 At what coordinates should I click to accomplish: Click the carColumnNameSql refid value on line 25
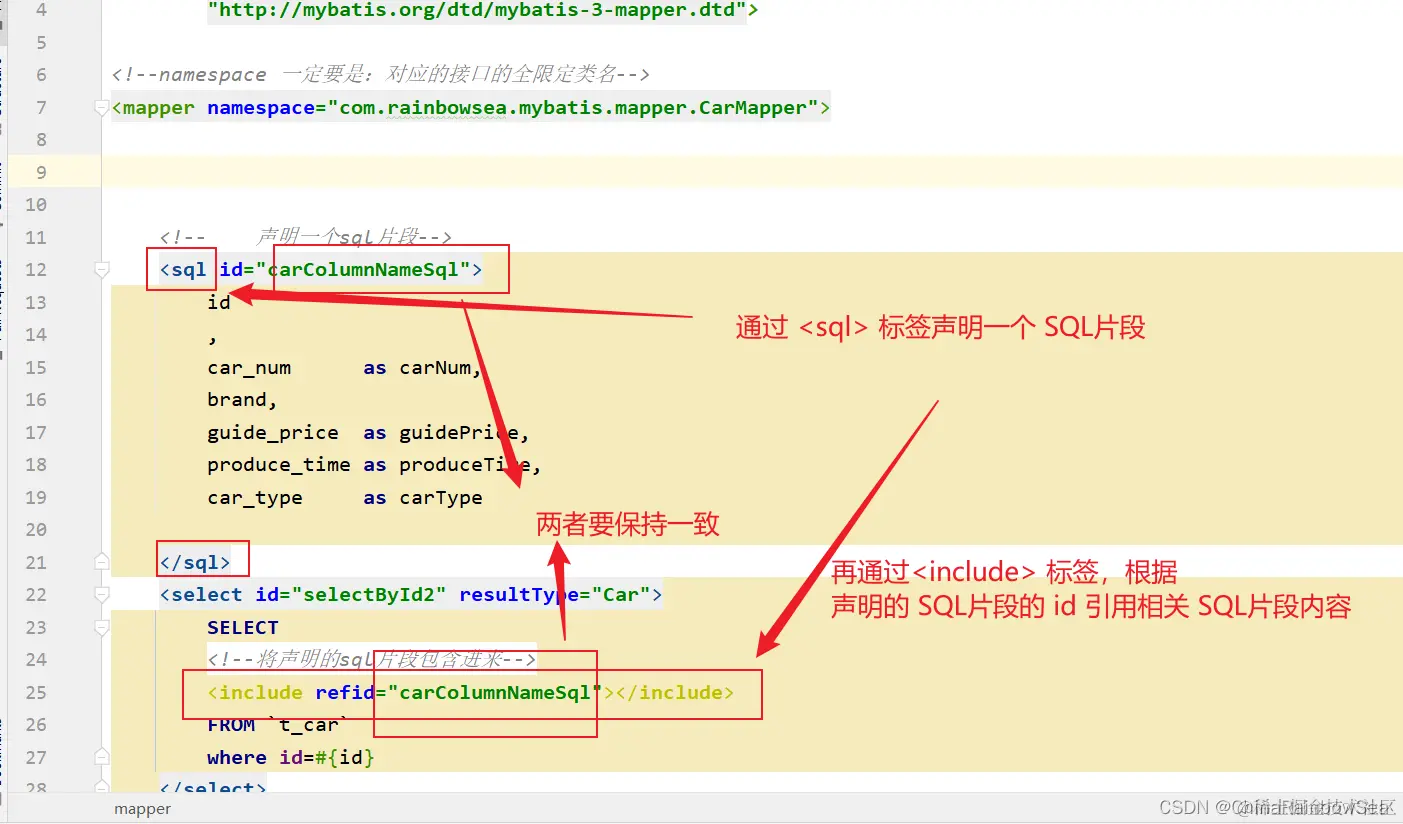[x=495, y=693]
